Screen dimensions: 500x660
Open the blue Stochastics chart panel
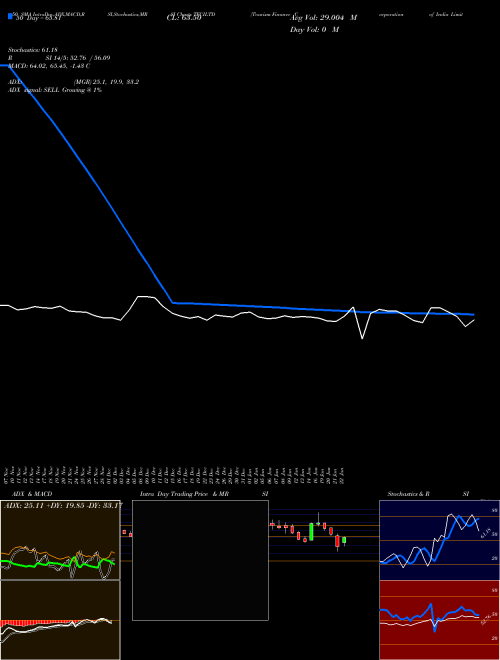coord(439,540)
